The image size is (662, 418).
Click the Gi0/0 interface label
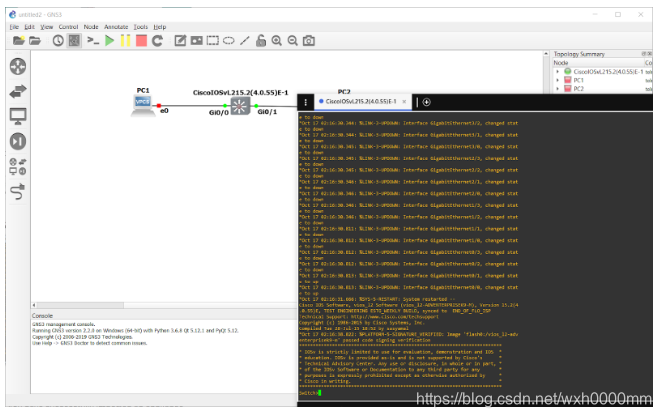click(x=219, y=113)
